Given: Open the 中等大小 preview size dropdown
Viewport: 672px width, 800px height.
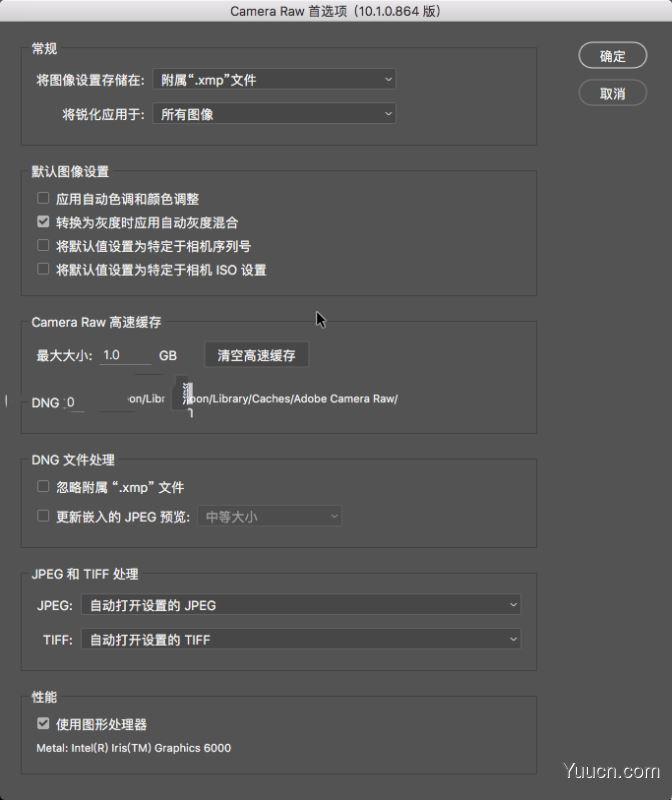Looking at the screenshot, I should pos(270,517).
